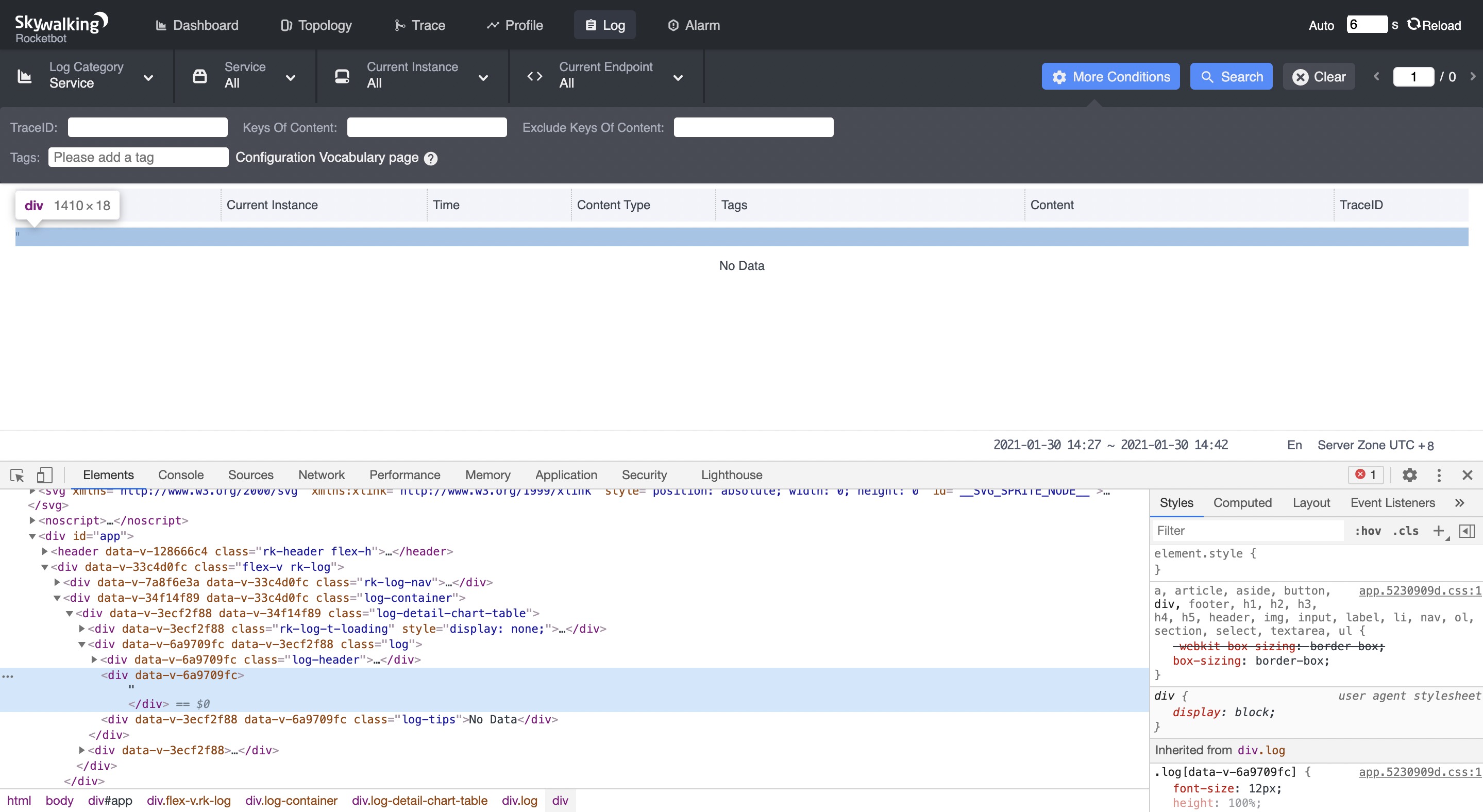Open DevTools settings gear icon
The height and width of the screenshot is (812, 1483).
point(1409,475)
